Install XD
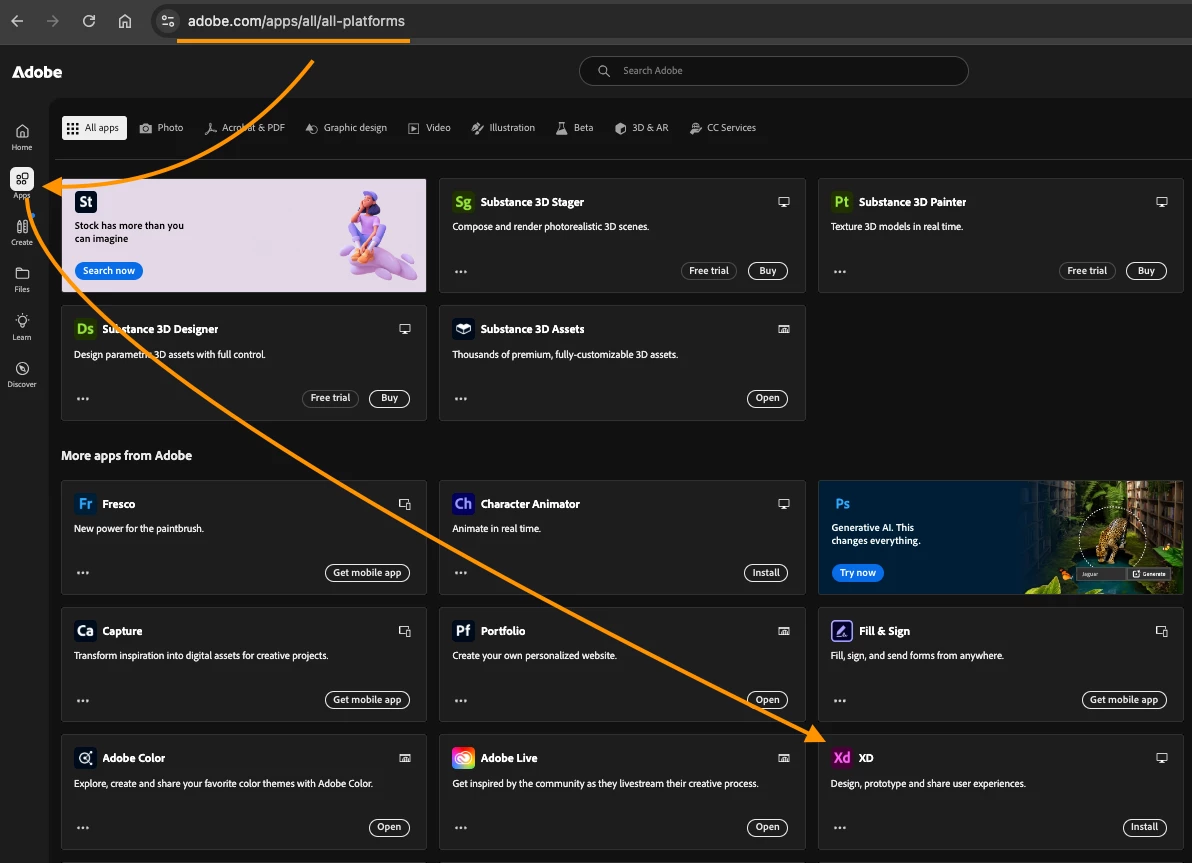Image resolution: width=1192 pixels, height=863 pixels. 1144,827
